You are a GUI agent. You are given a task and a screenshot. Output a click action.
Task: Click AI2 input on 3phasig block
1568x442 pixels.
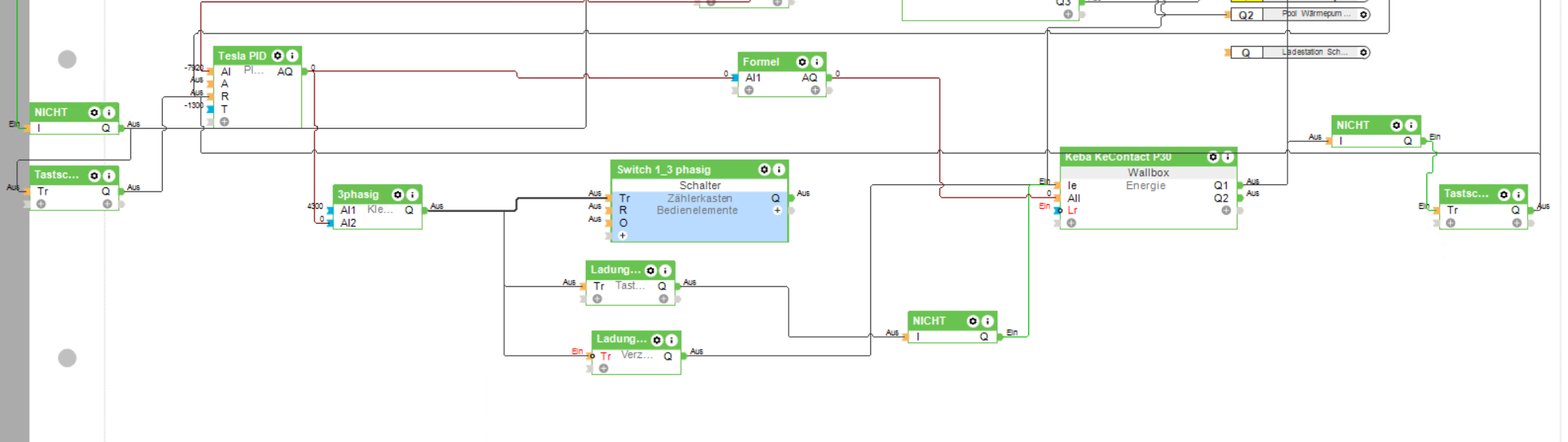coord(348,223)
